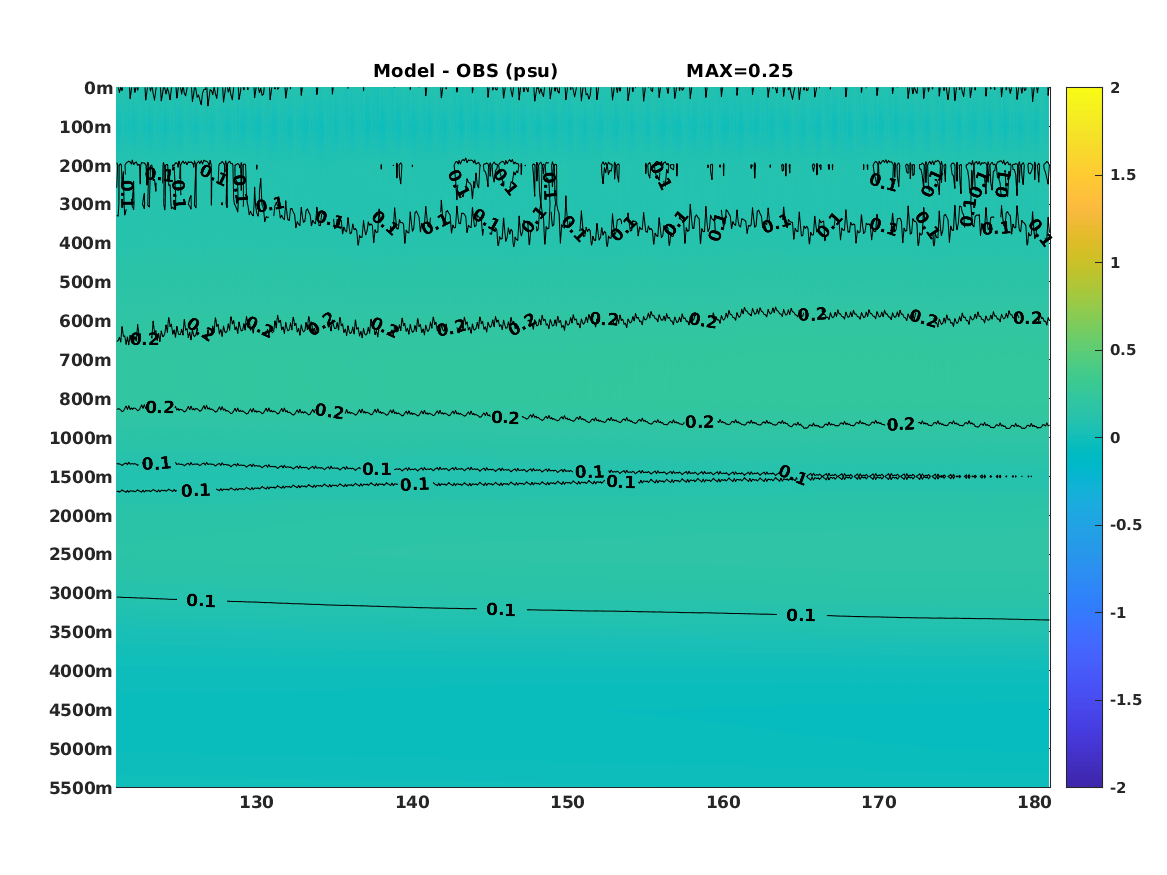Select the colorbar label '1.5'
Image resolution: width=1167 pixels, height=875 pixels.
coord(1123,175)
